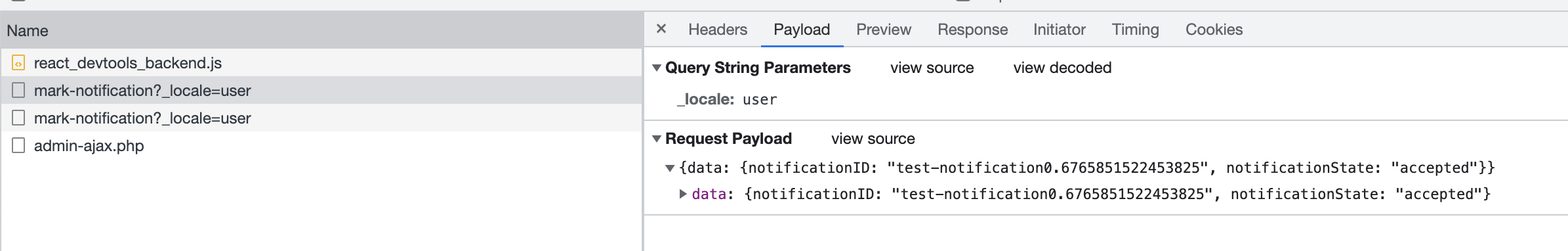Click the file icon of admin-ajax.php
This screenshot has width=1568, height=251.
[18, 145]
